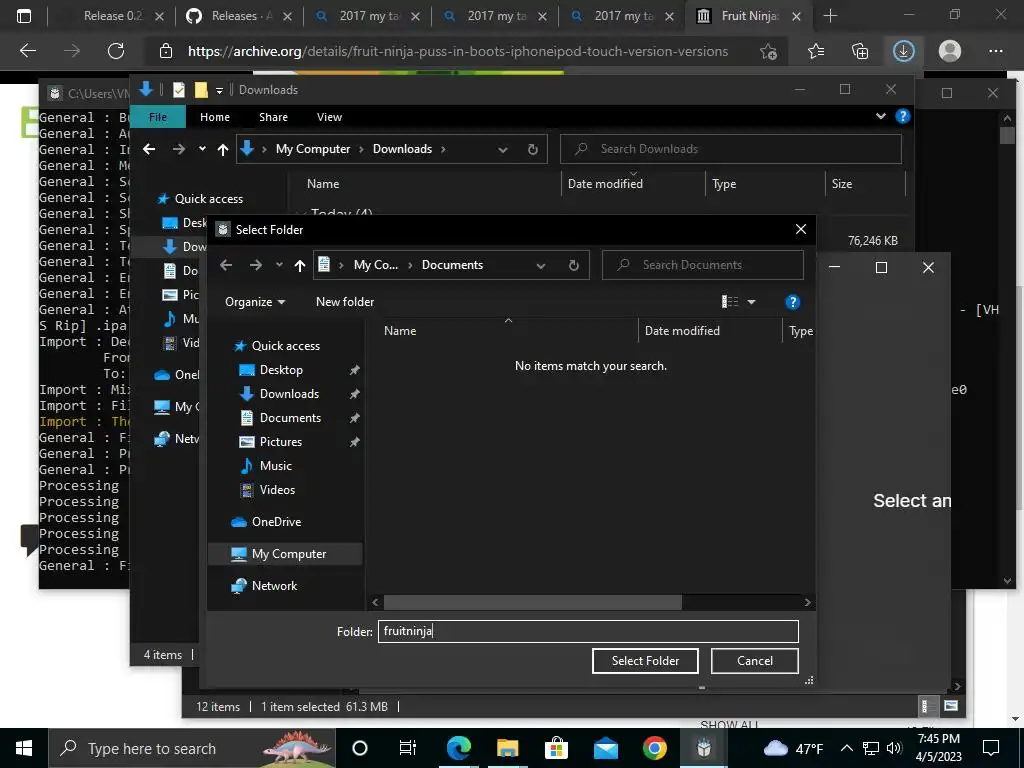This screenshot has width=1024, height=768.
Task: Select OneDrive in dialog navigation pane
Action: pos(276,522)
